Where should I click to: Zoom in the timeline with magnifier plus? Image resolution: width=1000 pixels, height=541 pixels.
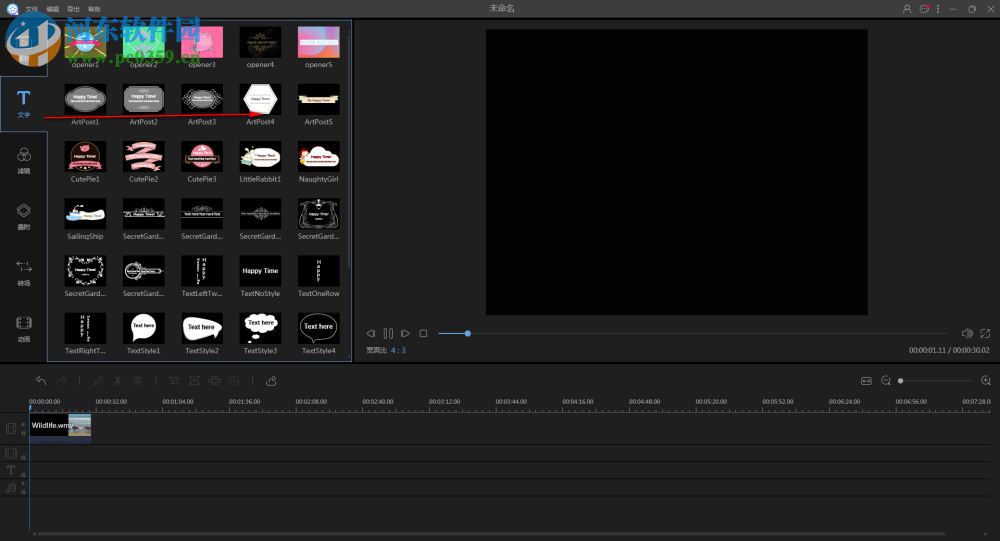coord(986,381)
